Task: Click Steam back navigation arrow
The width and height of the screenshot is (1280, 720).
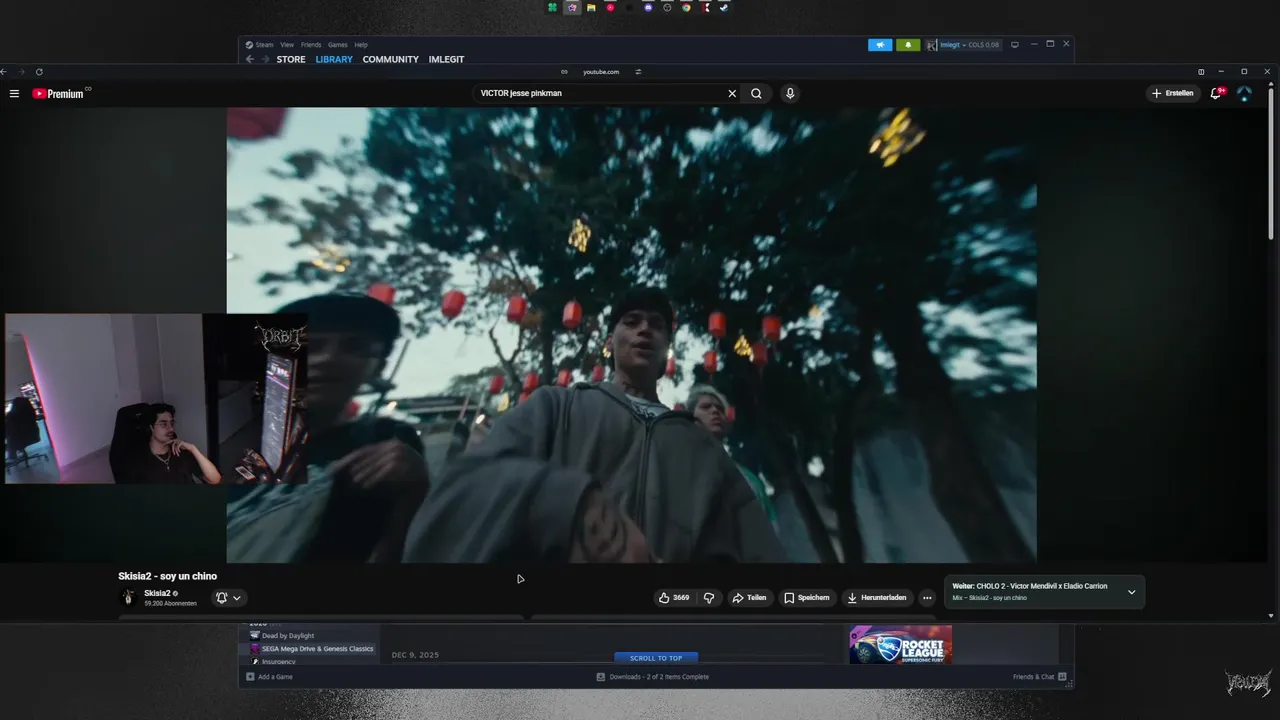Action: pyautogui.click(x=250, y=60)
